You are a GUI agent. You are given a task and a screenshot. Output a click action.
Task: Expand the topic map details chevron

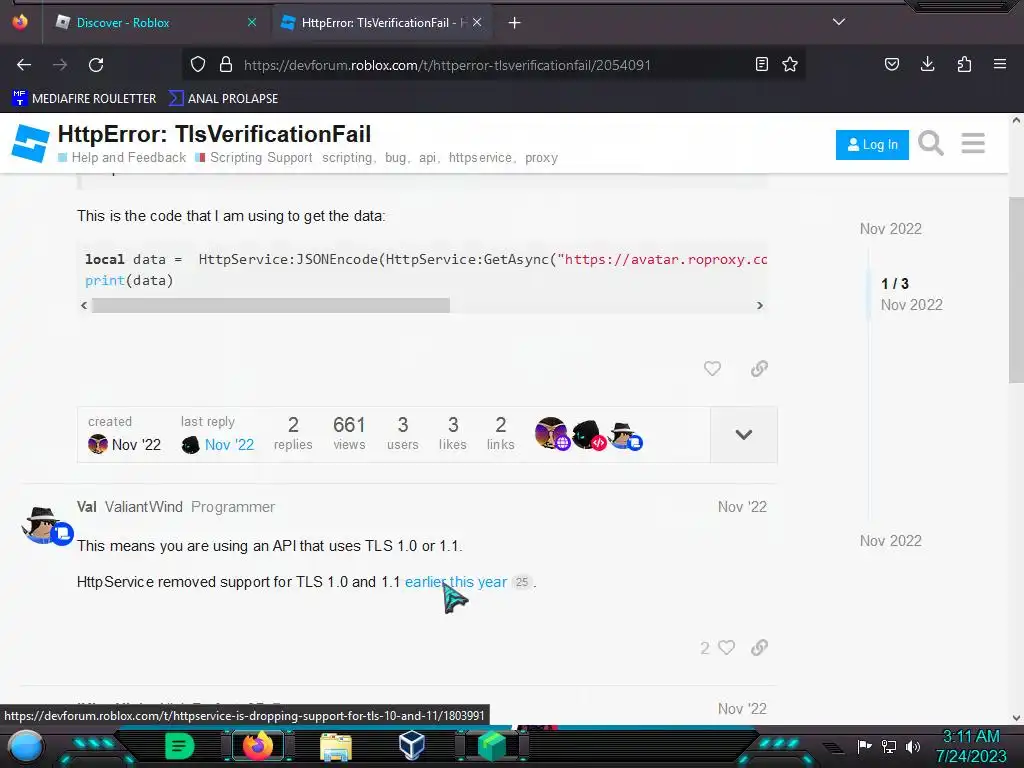(x=744, y=434)
